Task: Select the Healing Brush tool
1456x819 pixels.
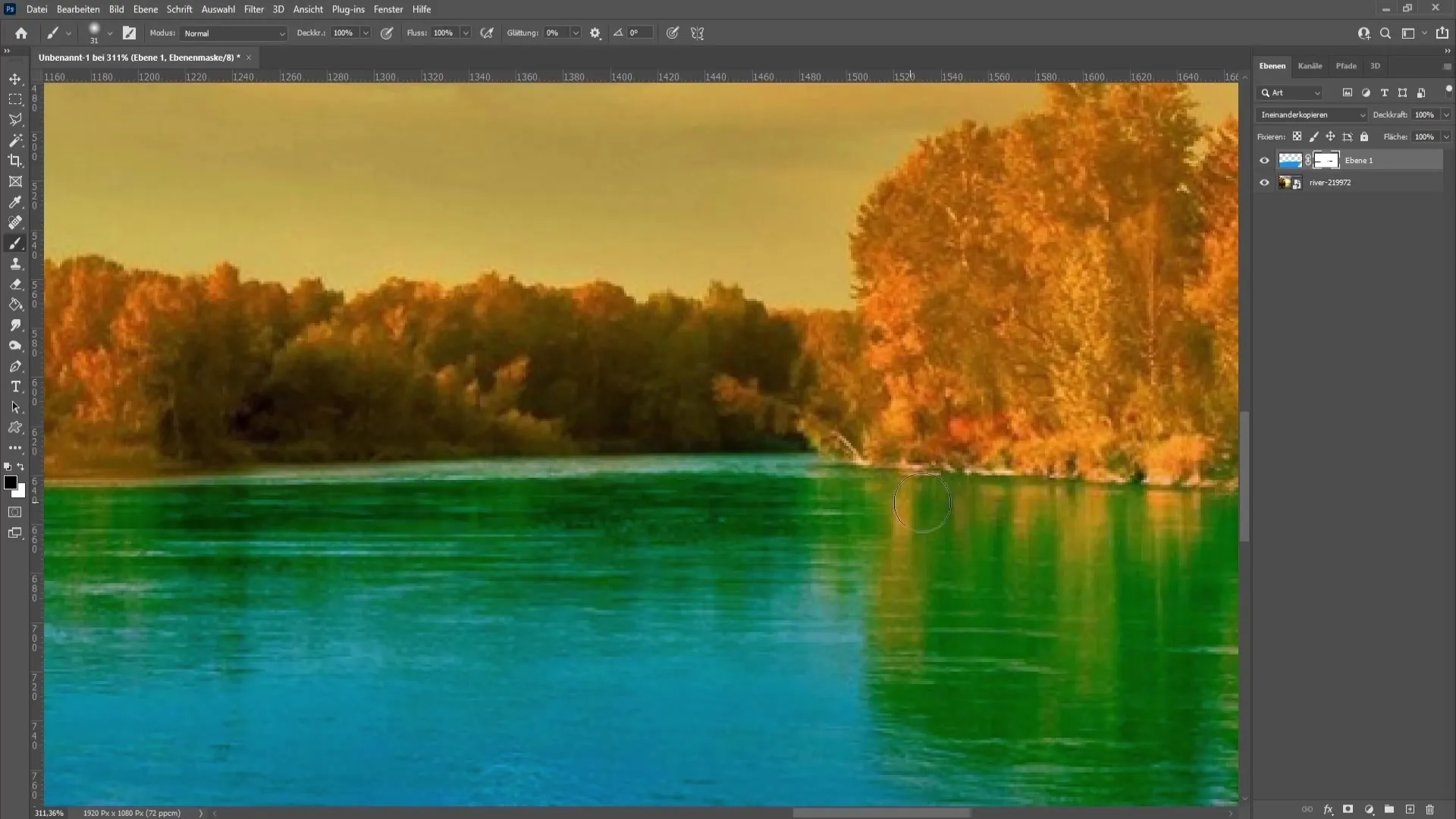Action: pos(15,222)
